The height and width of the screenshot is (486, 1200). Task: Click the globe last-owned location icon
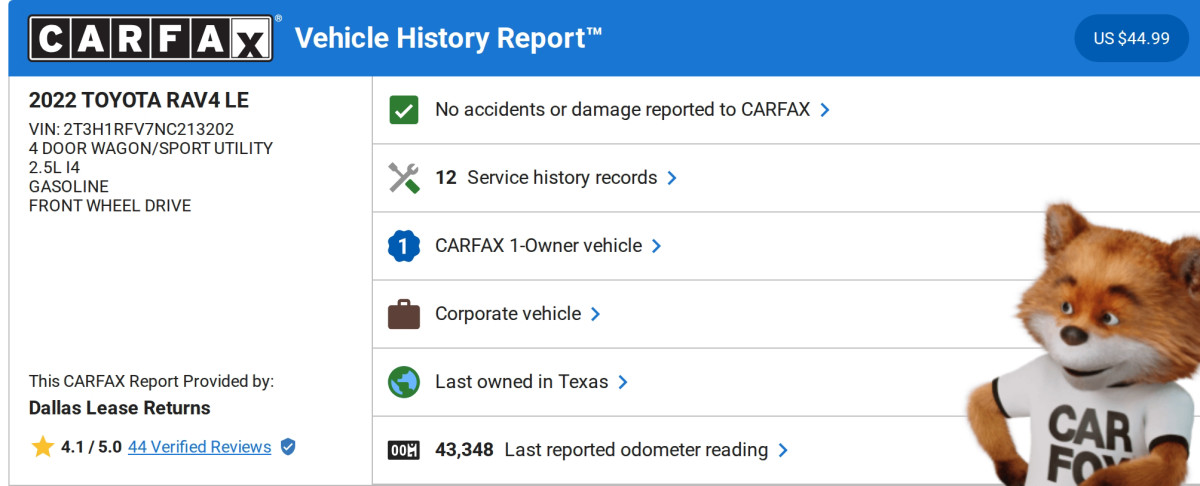[403, 382]
